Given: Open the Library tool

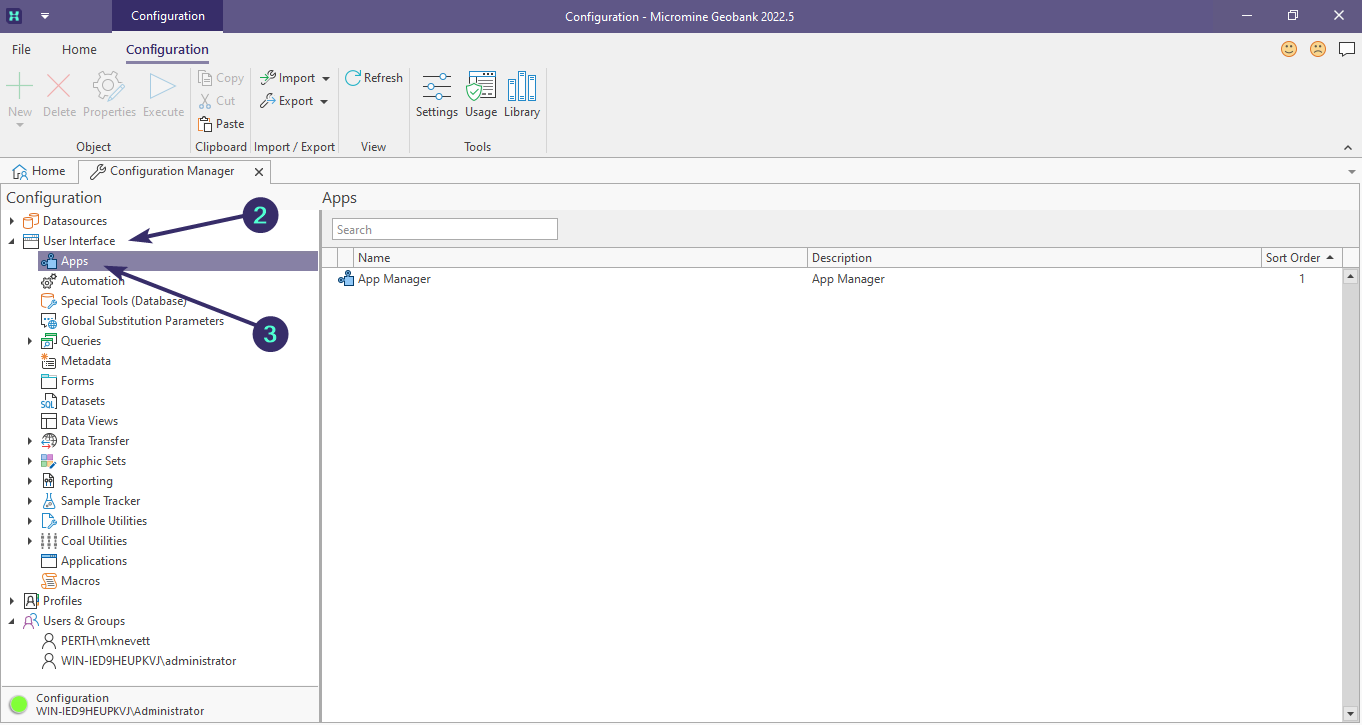Looking at the screenshot, I should coord(521,96).
